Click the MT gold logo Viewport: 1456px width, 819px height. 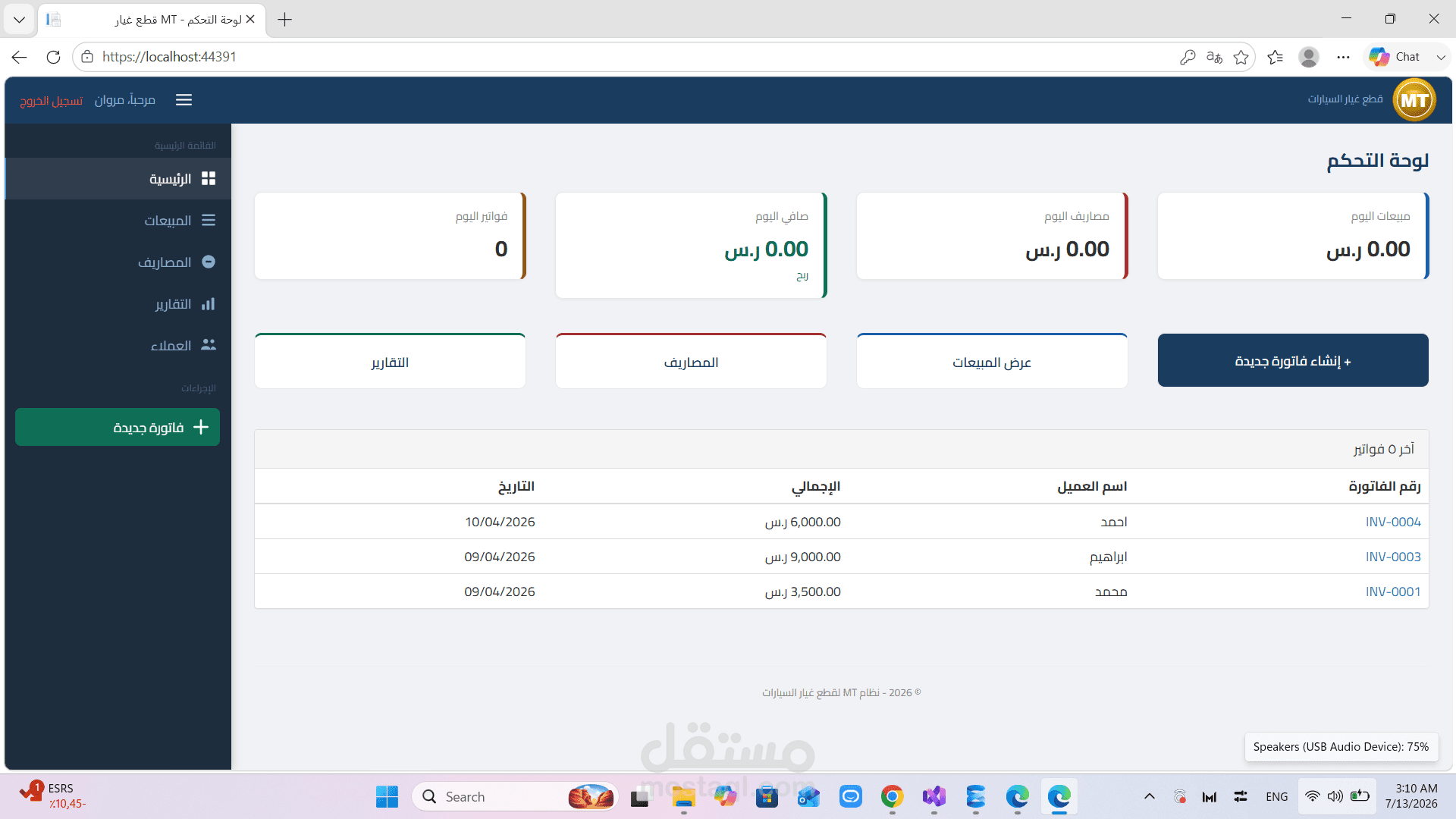coord(1414,100)
